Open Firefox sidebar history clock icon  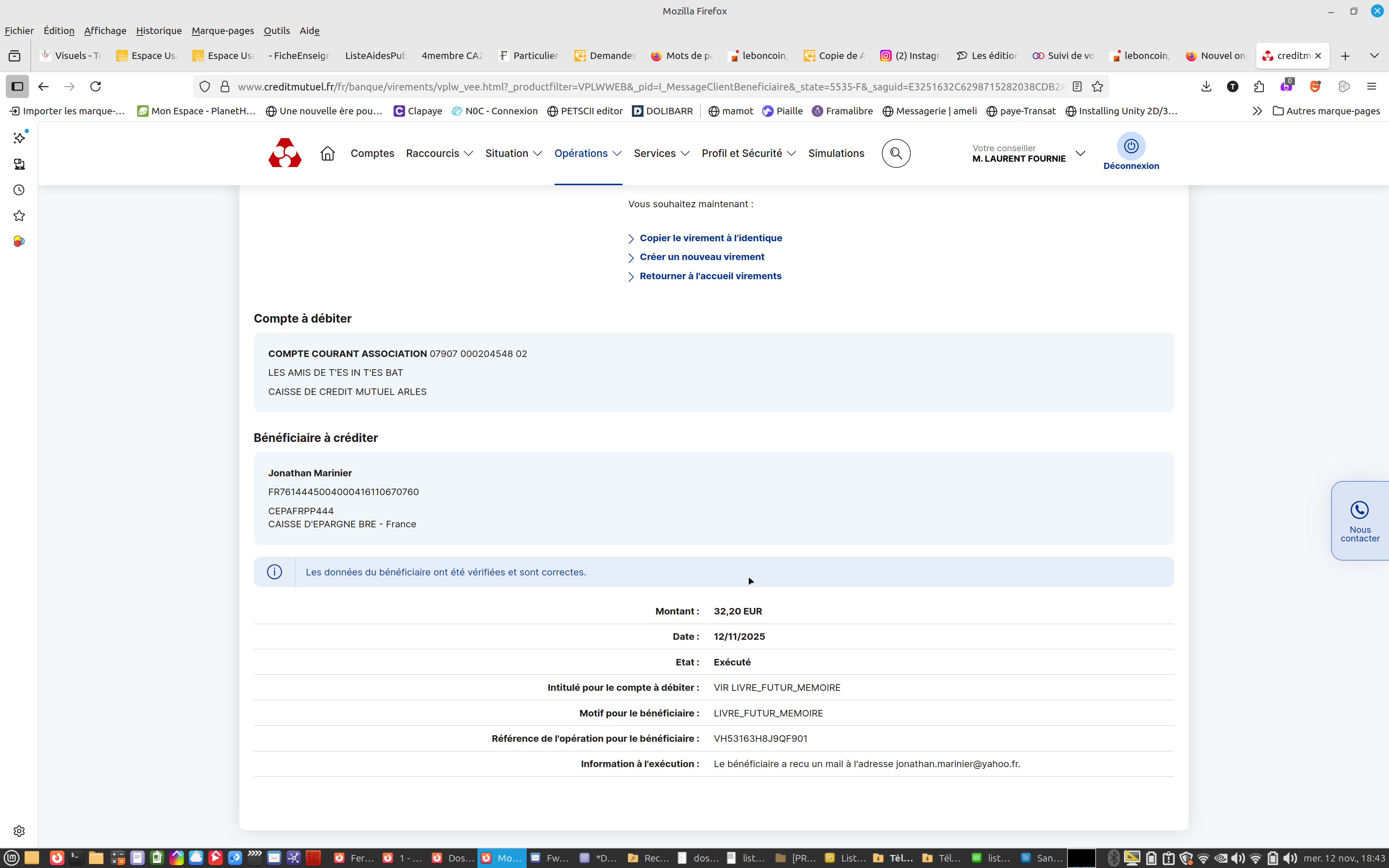pyautogui.click(x=19, y=190)
